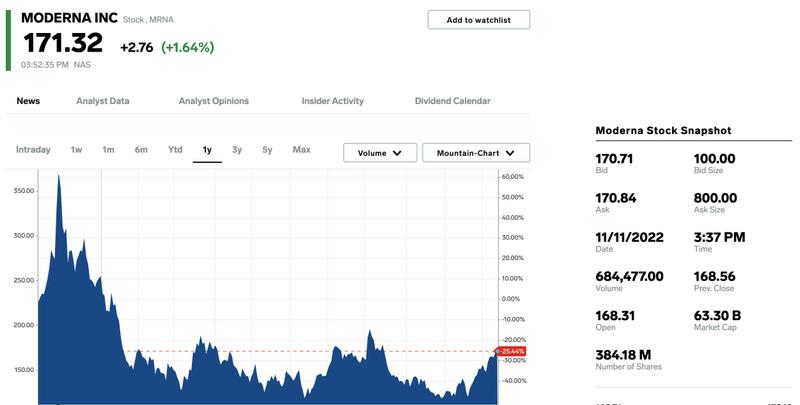This screenshot has height=405, width=800.
Task: Click the Ask Size value 800.00
Action: (x=715, y=198)
